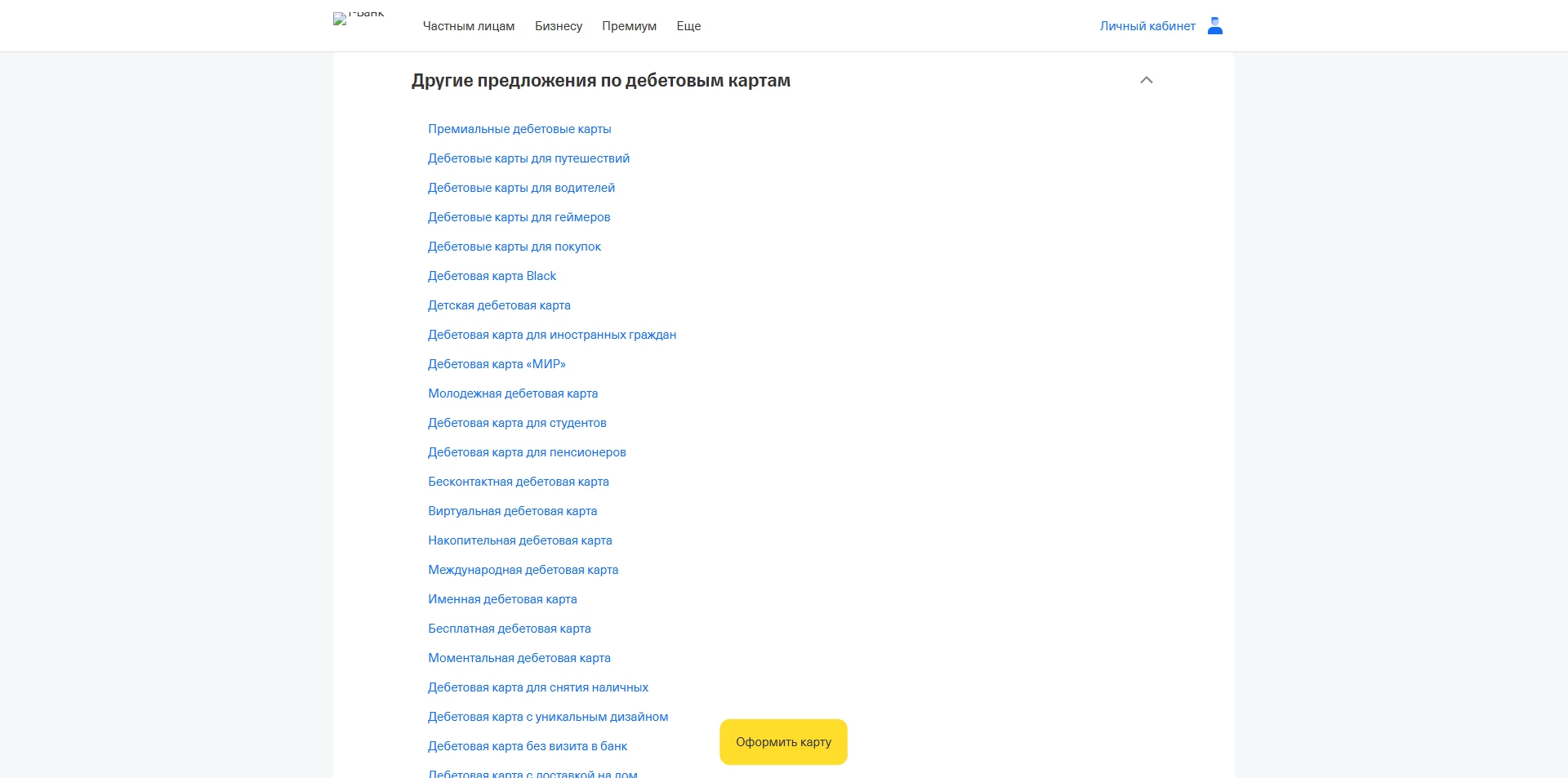The height and width of the screenshot is (778, 1568).
Task: Open Премиальные дебетовые карты link
Action: point(519,129)
